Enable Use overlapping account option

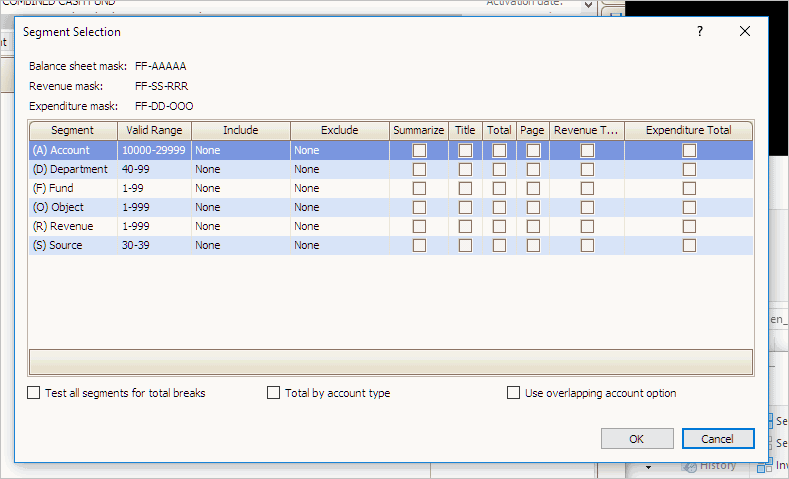pyautogui.click(x=513, y=393)
